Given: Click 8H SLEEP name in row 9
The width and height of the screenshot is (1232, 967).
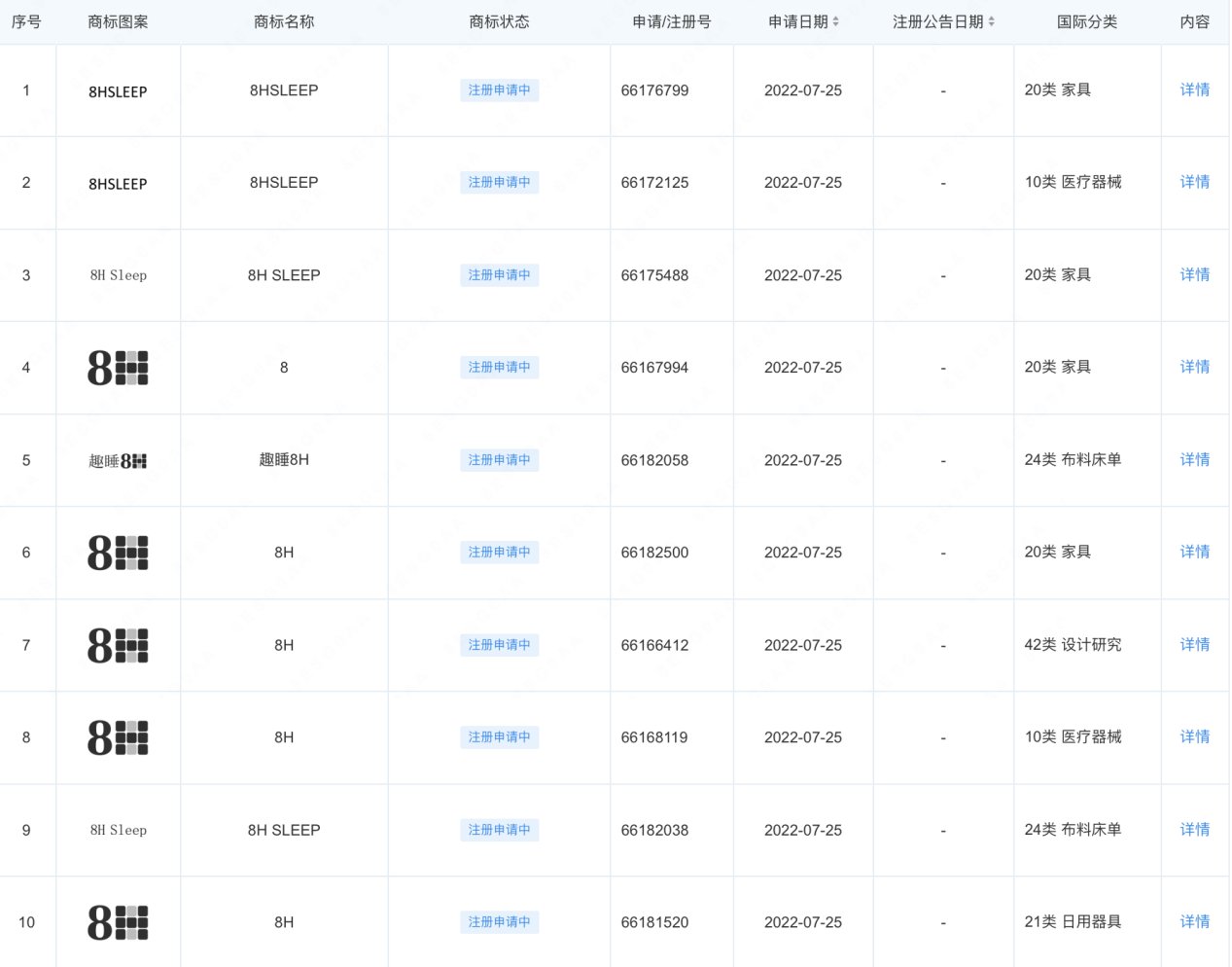Looking at the screenshot, I should coord(284,830).
